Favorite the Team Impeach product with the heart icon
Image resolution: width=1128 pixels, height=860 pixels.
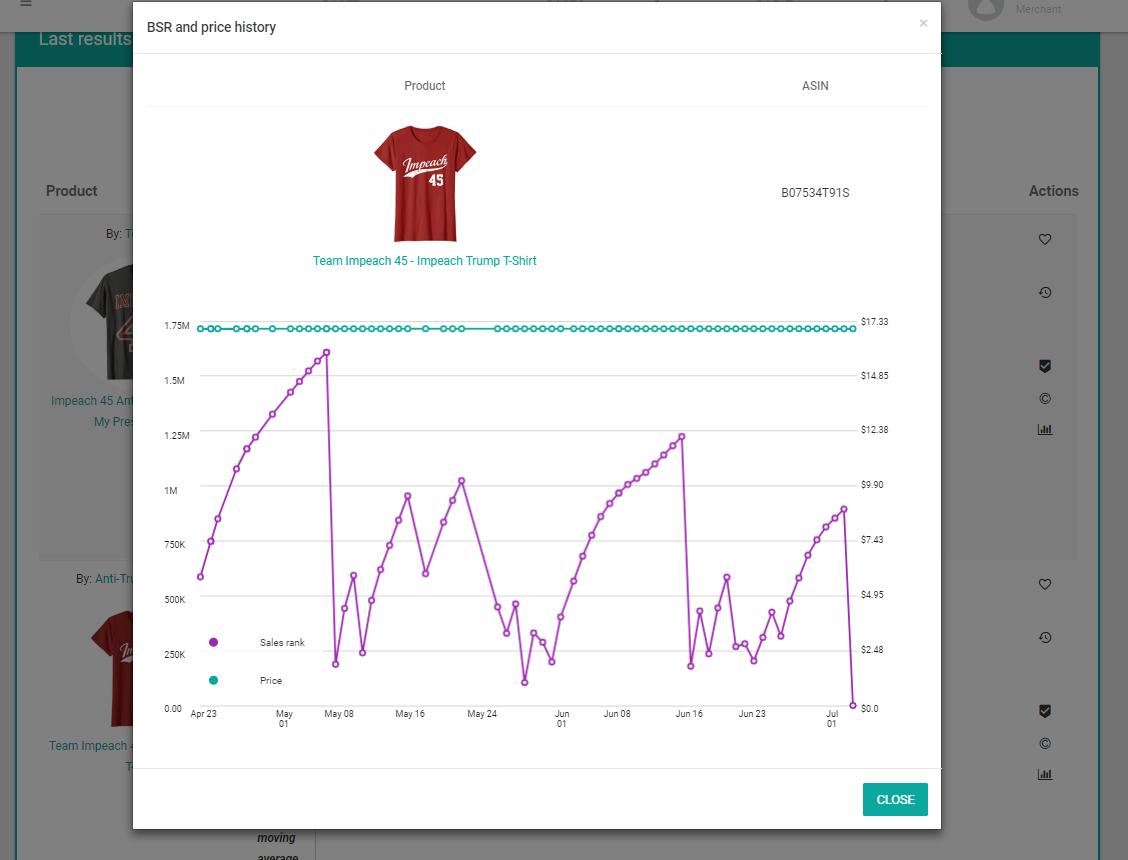[1045, 584]
